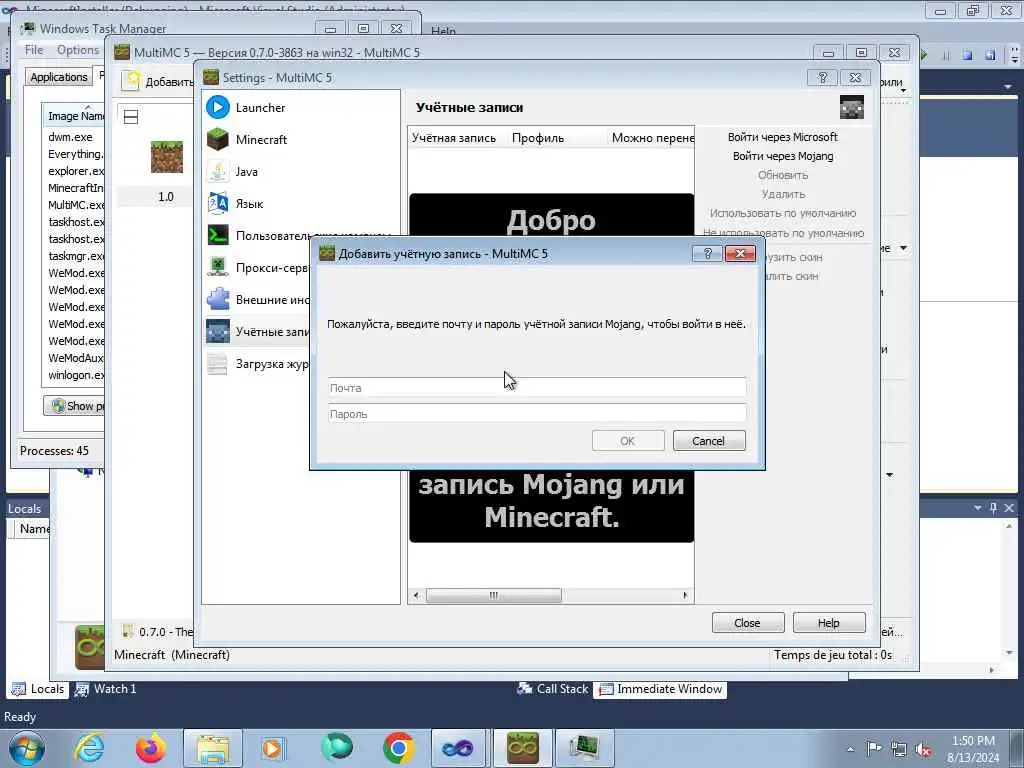Launch Internet Explorer from the taskbar
1024x768 pixels.
(89, 748)
